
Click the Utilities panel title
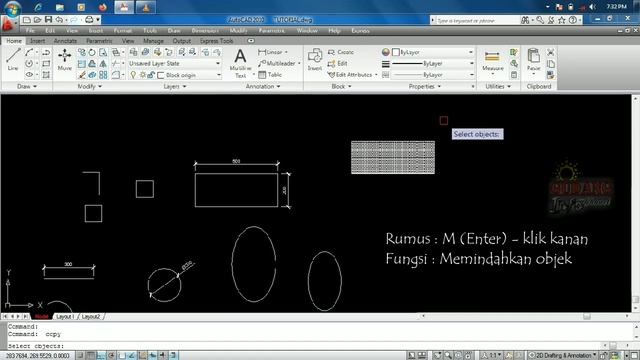point(498,87)
